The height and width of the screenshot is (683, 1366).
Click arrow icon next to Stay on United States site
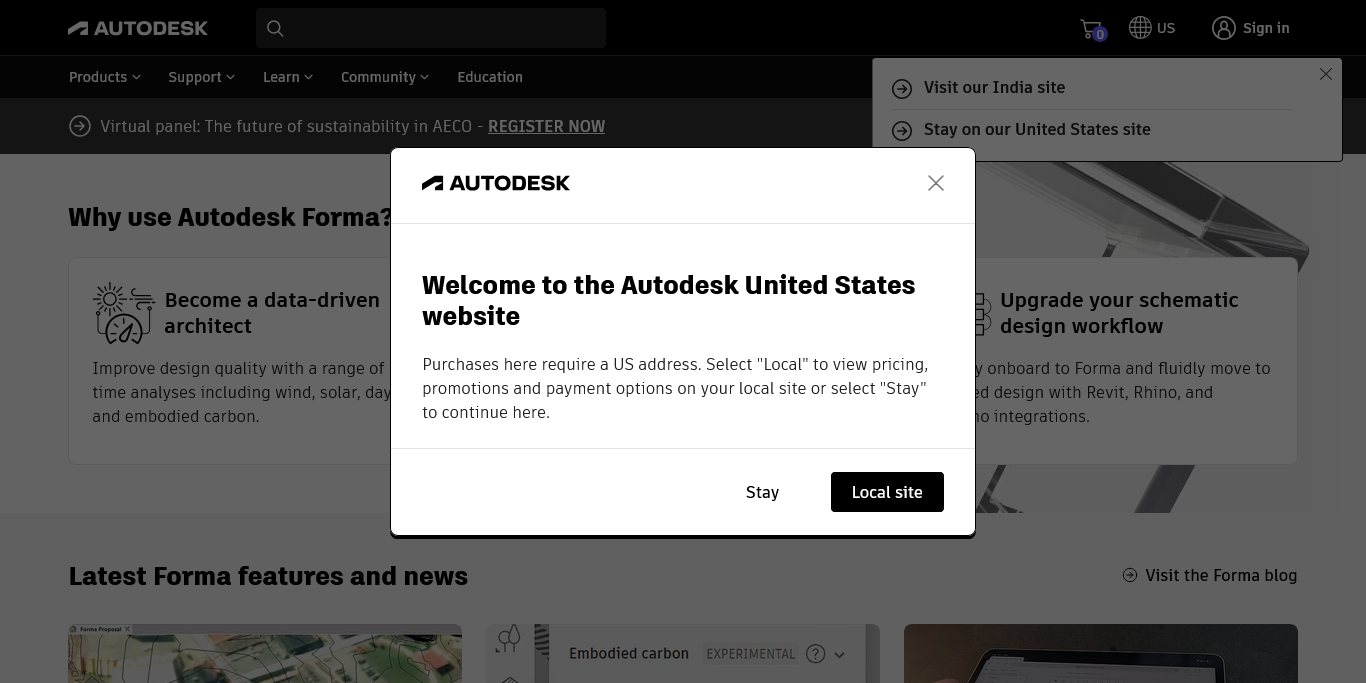(x=902, y=130)
